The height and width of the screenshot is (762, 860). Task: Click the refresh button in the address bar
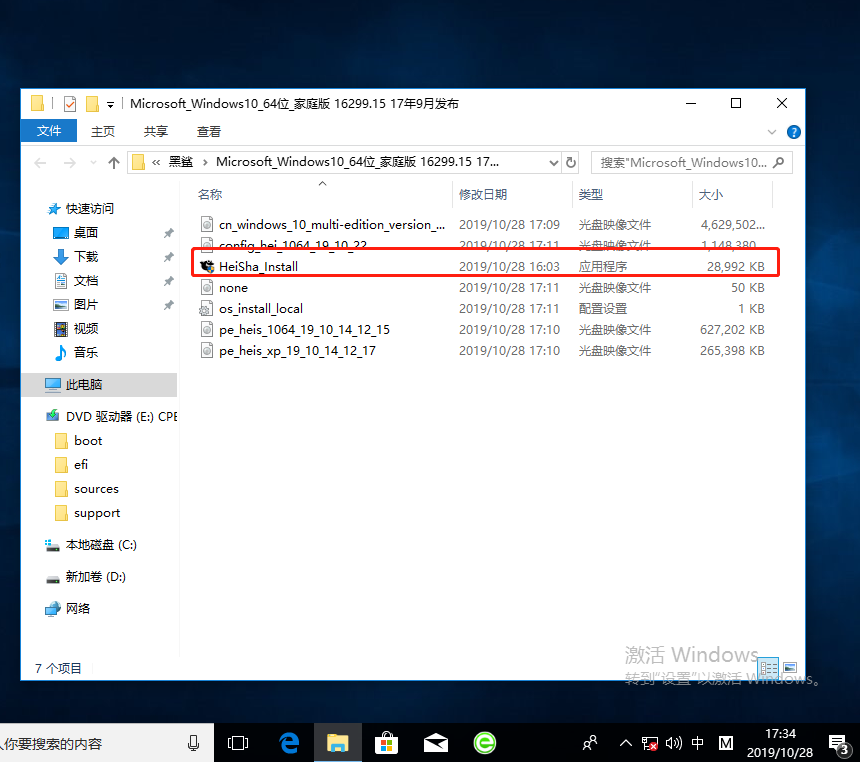tap(571, 161)
